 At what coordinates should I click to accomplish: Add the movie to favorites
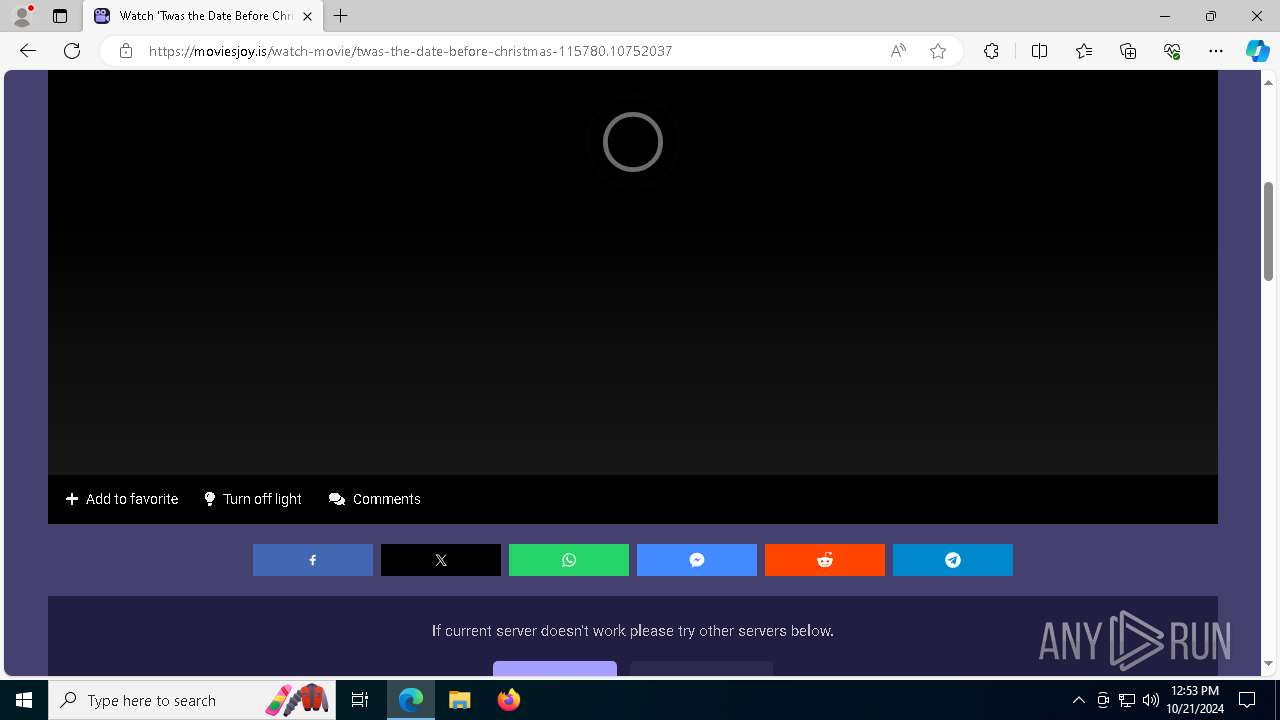pos(122,499)
